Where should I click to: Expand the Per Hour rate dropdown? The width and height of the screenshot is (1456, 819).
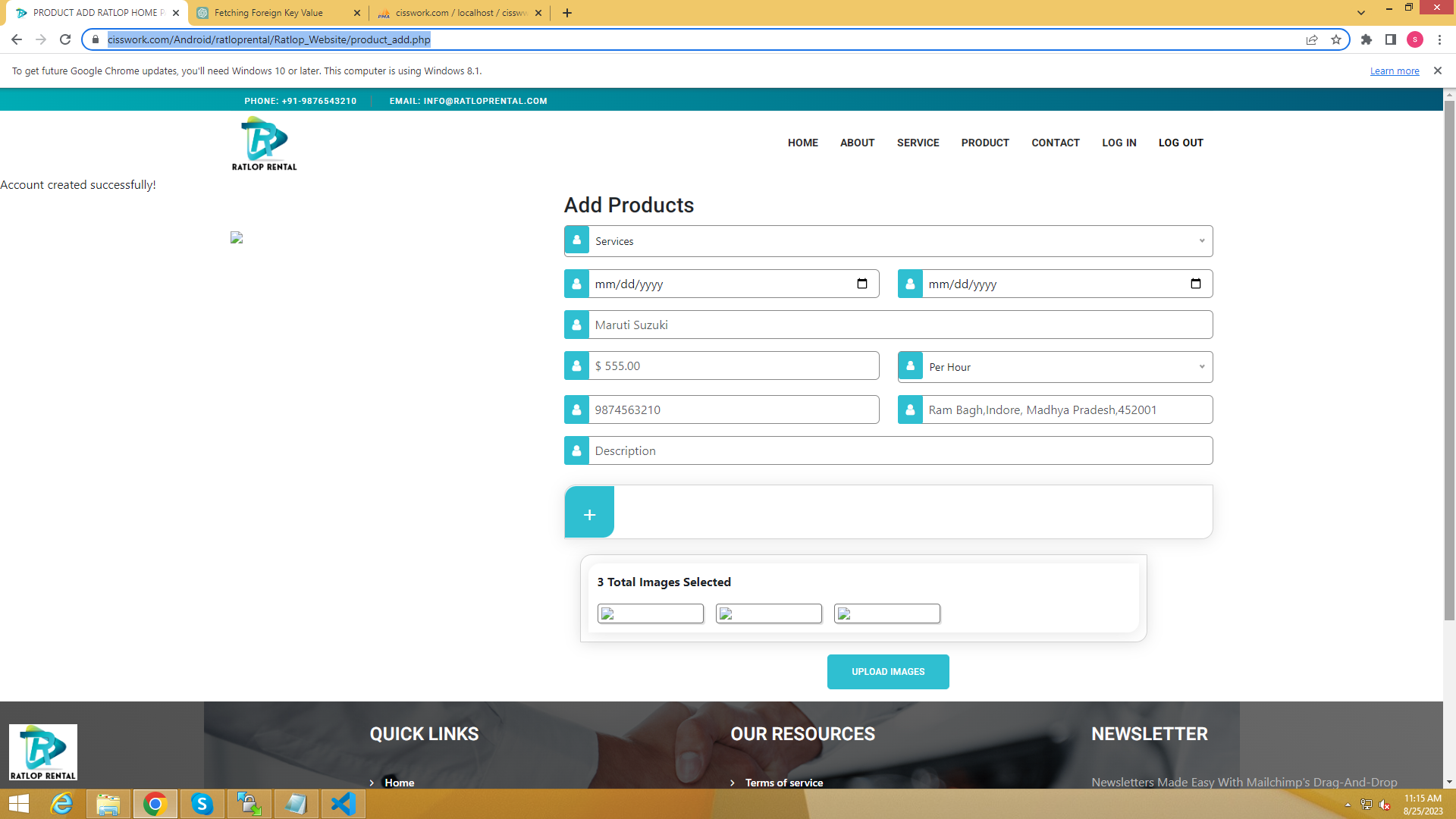coord(1054,367)
